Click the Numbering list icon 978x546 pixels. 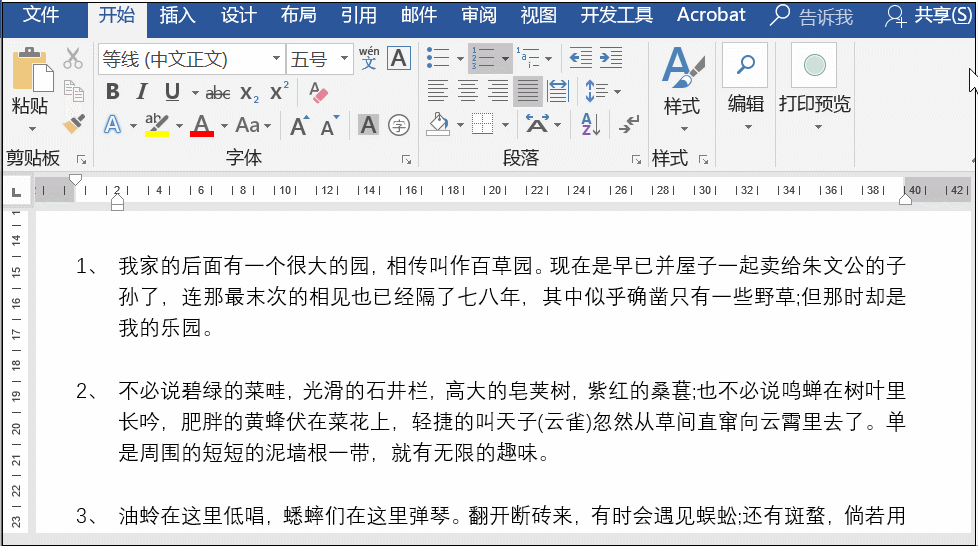click(x=483, y=58)
